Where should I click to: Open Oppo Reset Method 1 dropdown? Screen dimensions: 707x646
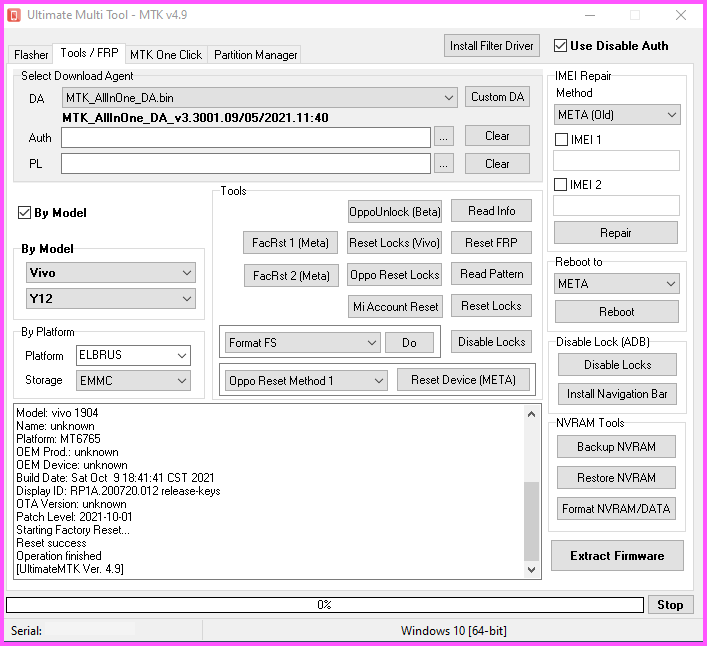pyautogui.click(x=306, y=380)
